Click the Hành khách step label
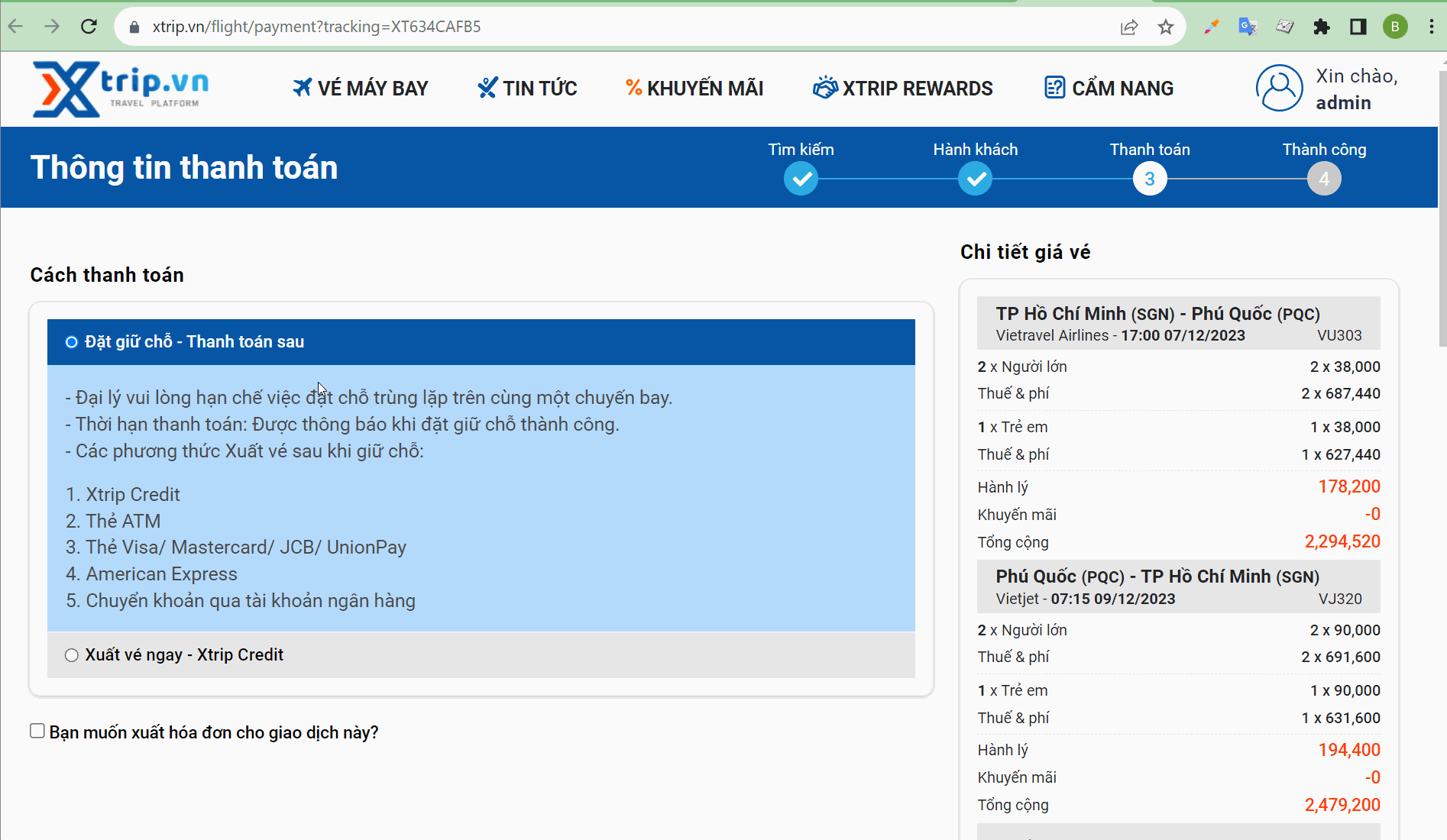1447x840 pixels. 976,150
